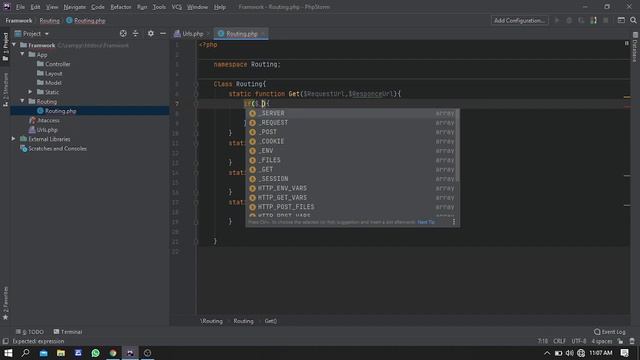The image size is (640, 360).
Task: Collapse the Routing folder arrow
Action: point(23,101)
